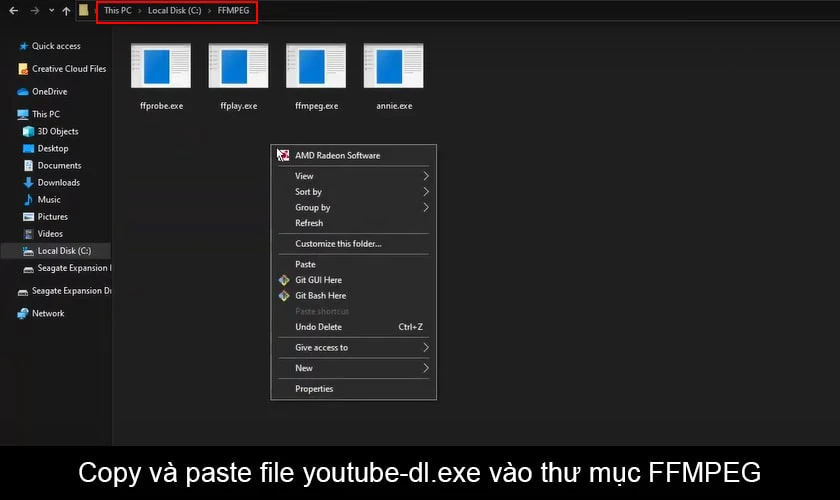This screenshot has height=500, width=840.
Task: Expand the Sort by submenu
Action: pos(354,192)
